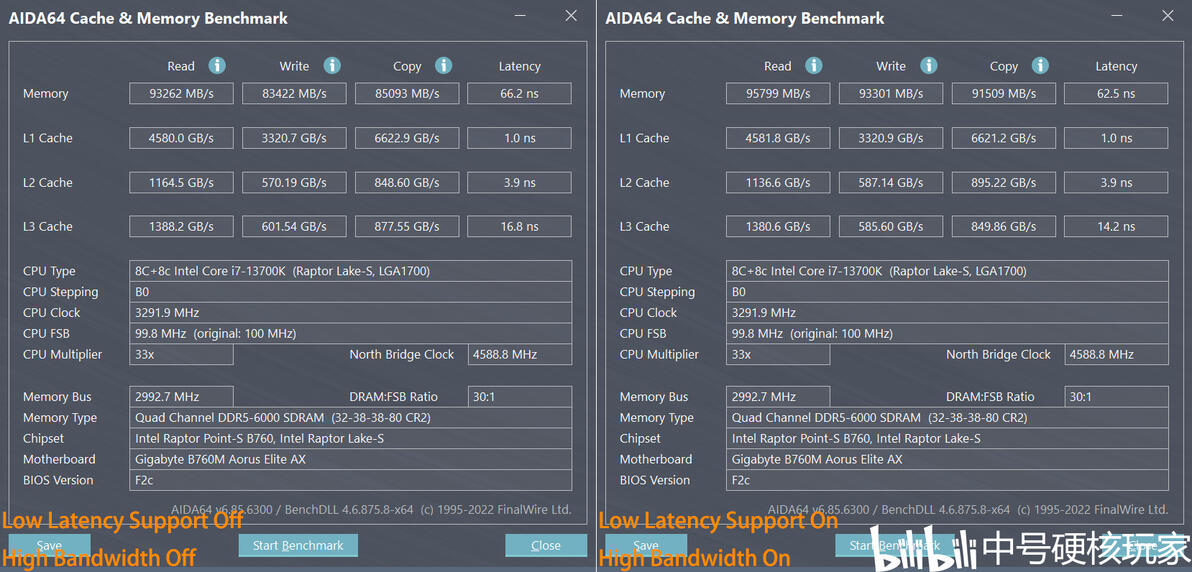Click the Write info icon in right window
This screenshot has width=1192, height=572.
coord(928,65)
